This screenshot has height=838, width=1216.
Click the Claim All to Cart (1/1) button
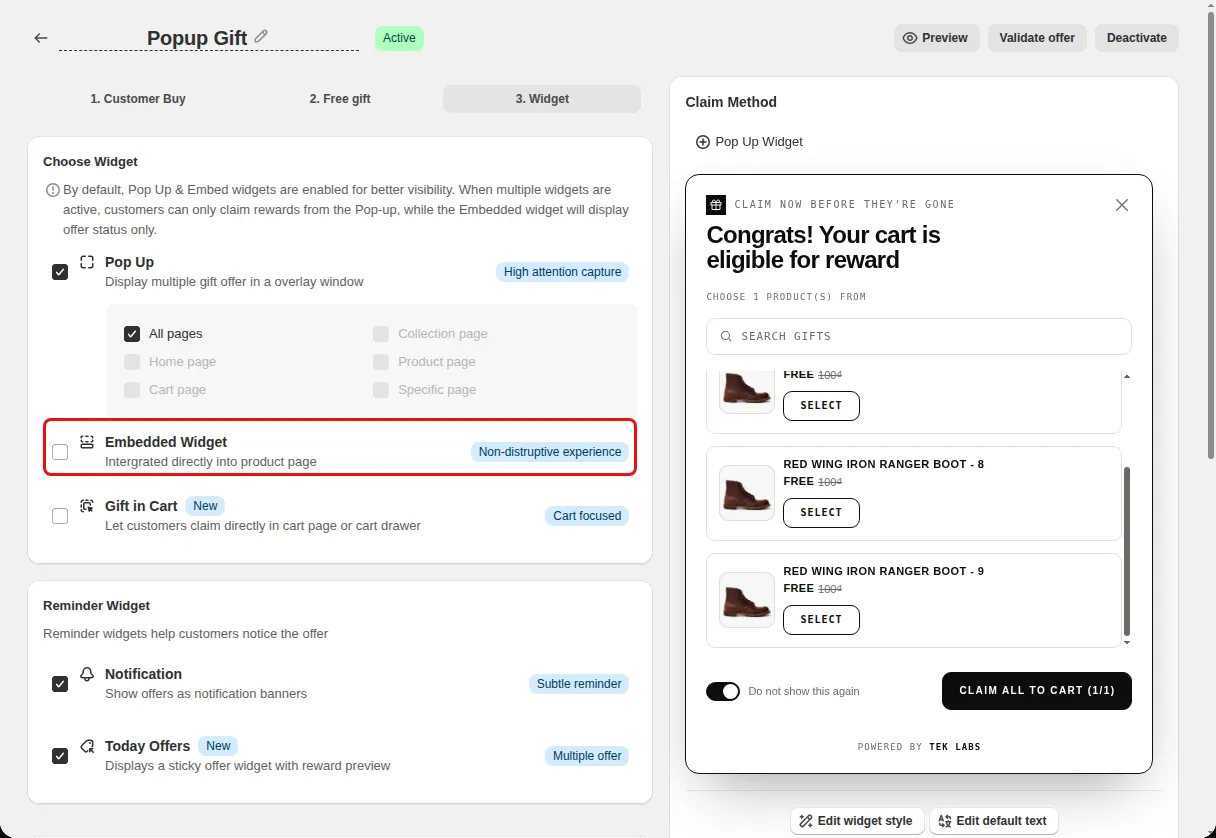(x=1037, y=691)
